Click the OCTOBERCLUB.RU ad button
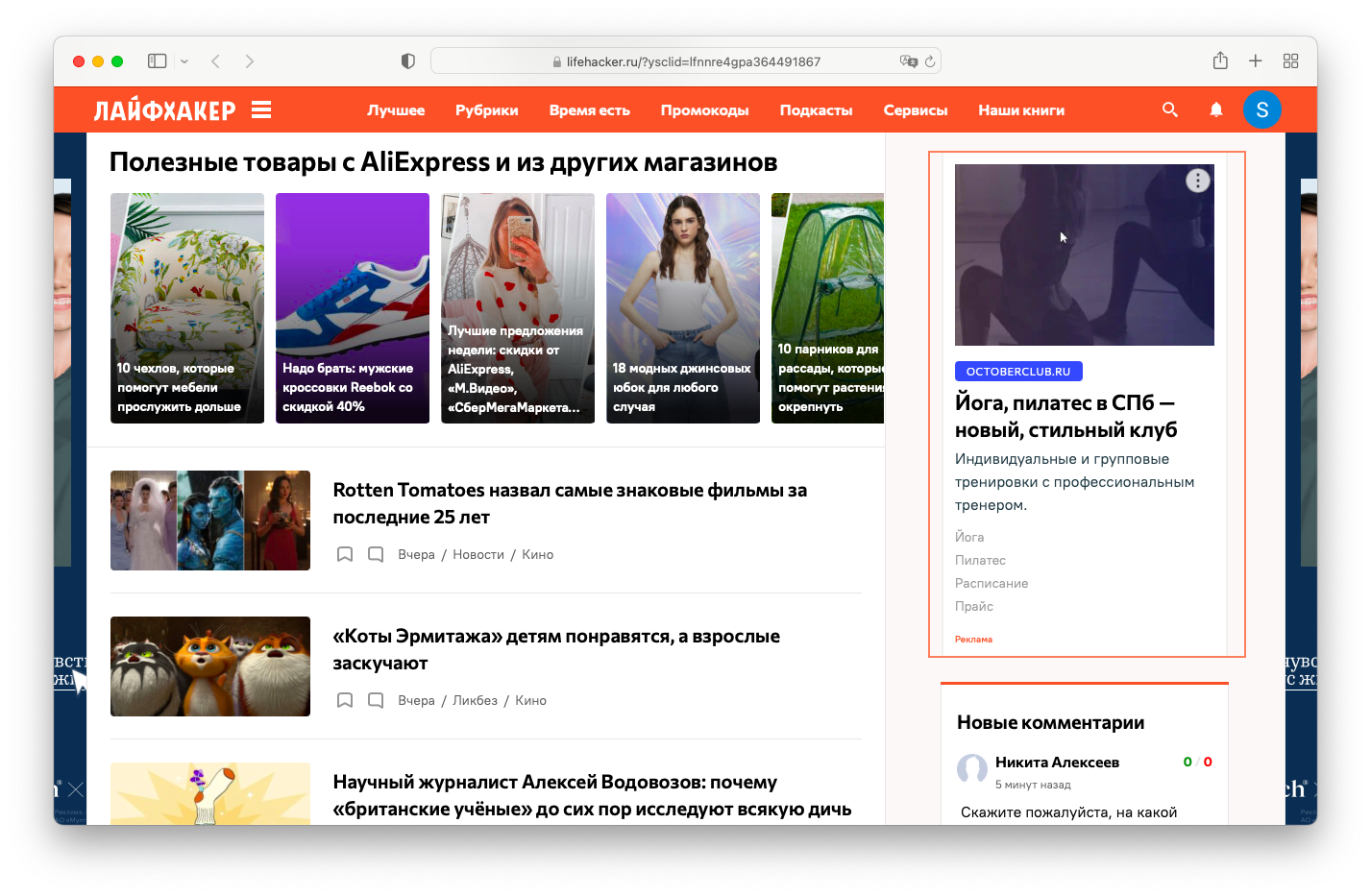 click(x=1018, y=371)
